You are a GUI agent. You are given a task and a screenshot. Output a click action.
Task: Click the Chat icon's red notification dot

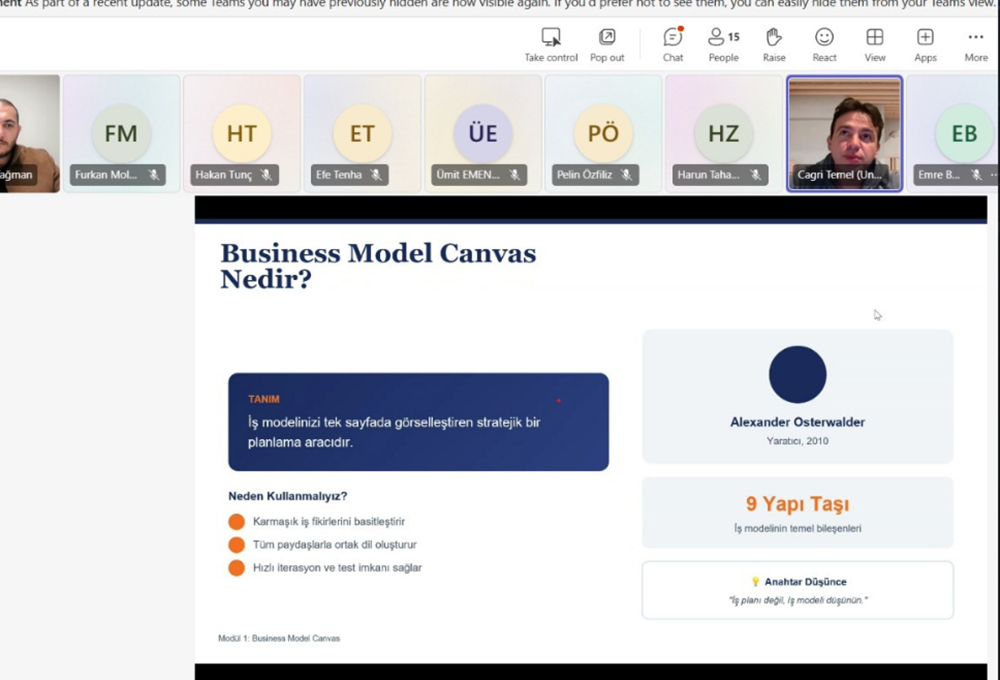point(682,30)
